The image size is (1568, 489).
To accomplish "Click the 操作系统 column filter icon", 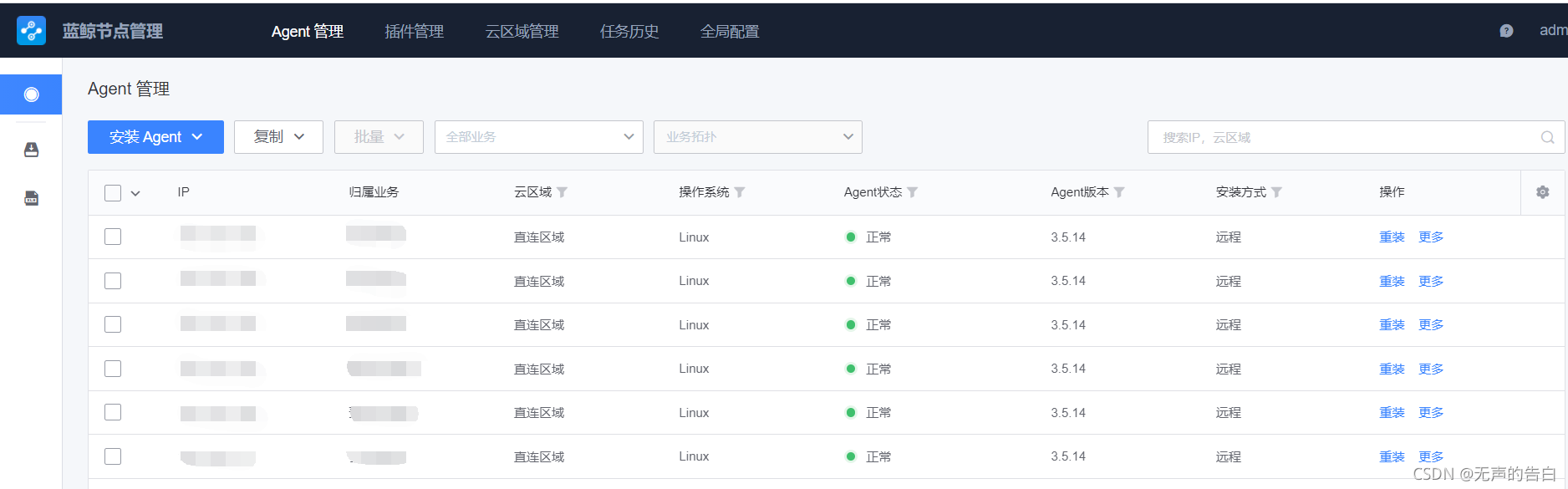I will coord(740,192).
